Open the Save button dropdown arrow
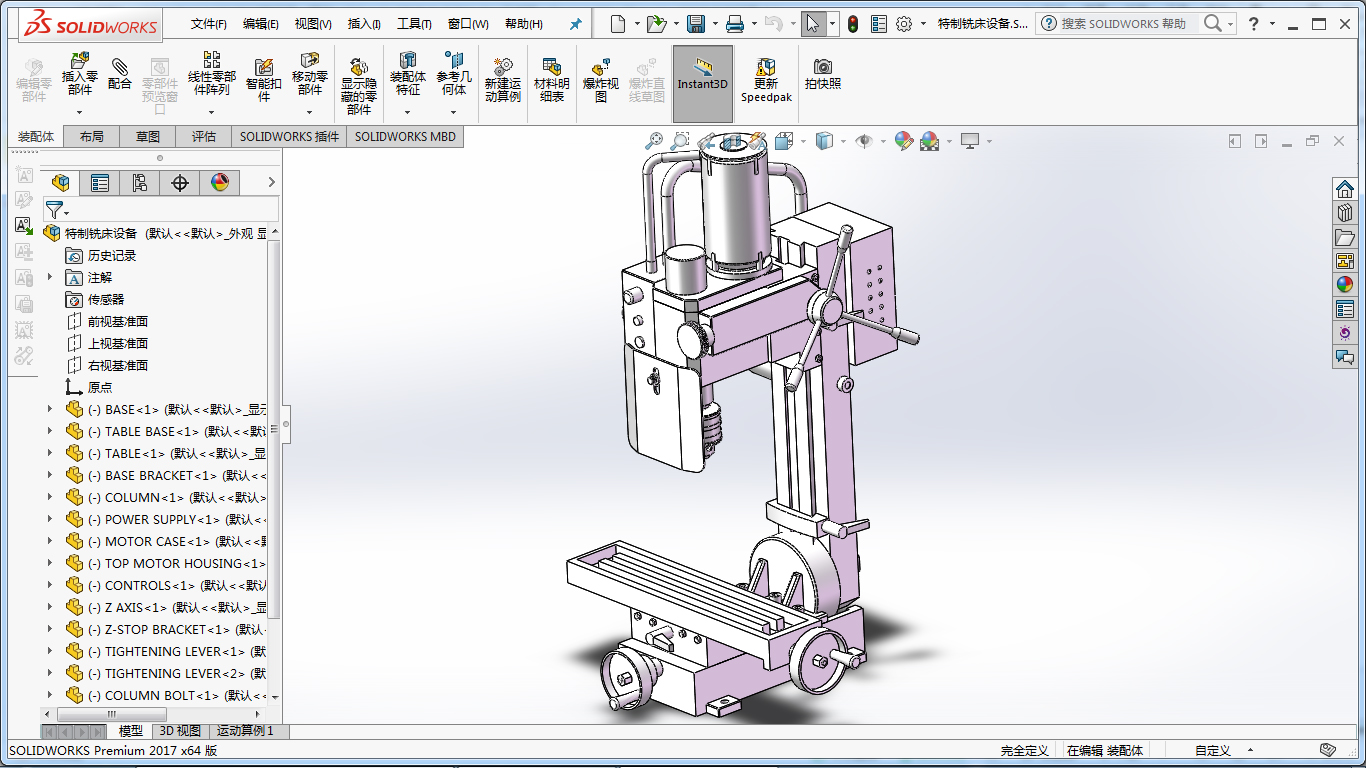1366x768 pixels. [x=714, y=23]
